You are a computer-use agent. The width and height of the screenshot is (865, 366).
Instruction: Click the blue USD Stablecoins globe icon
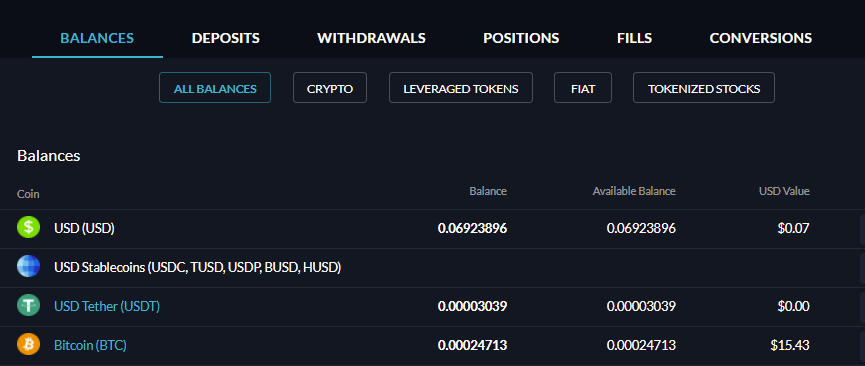pos(28,267)
